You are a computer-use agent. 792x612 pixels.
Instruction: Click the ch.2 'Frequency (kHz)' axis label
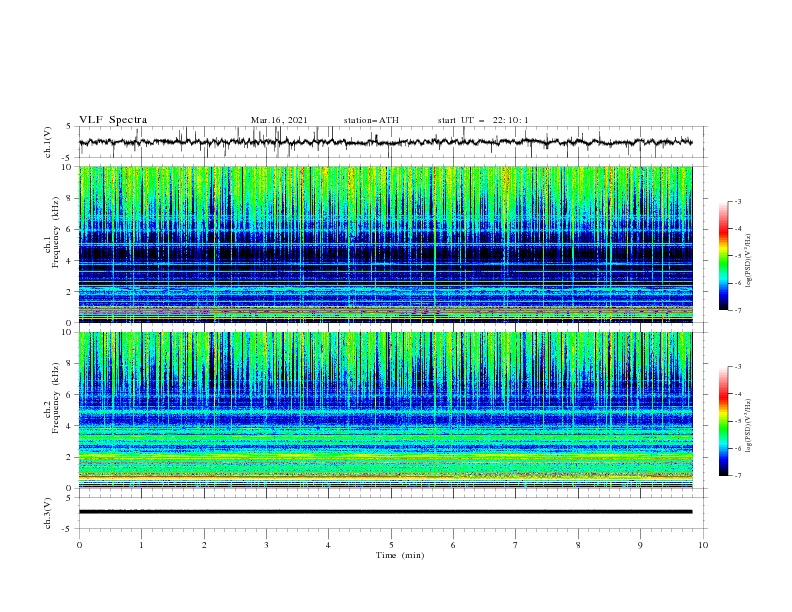tap(55, 398)
